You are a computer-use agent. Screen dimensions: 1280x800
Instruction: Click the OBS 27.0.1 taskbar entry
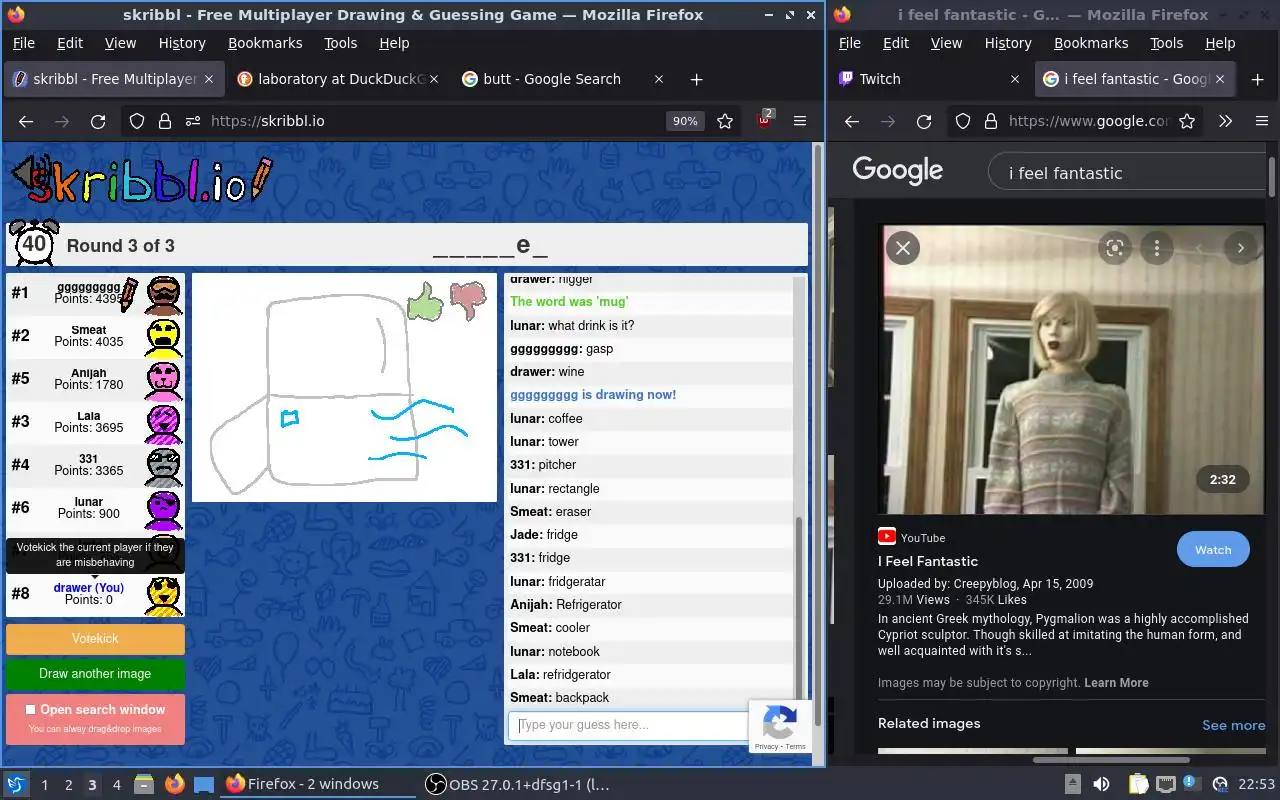pyautogui.click(x=518, y=784)
